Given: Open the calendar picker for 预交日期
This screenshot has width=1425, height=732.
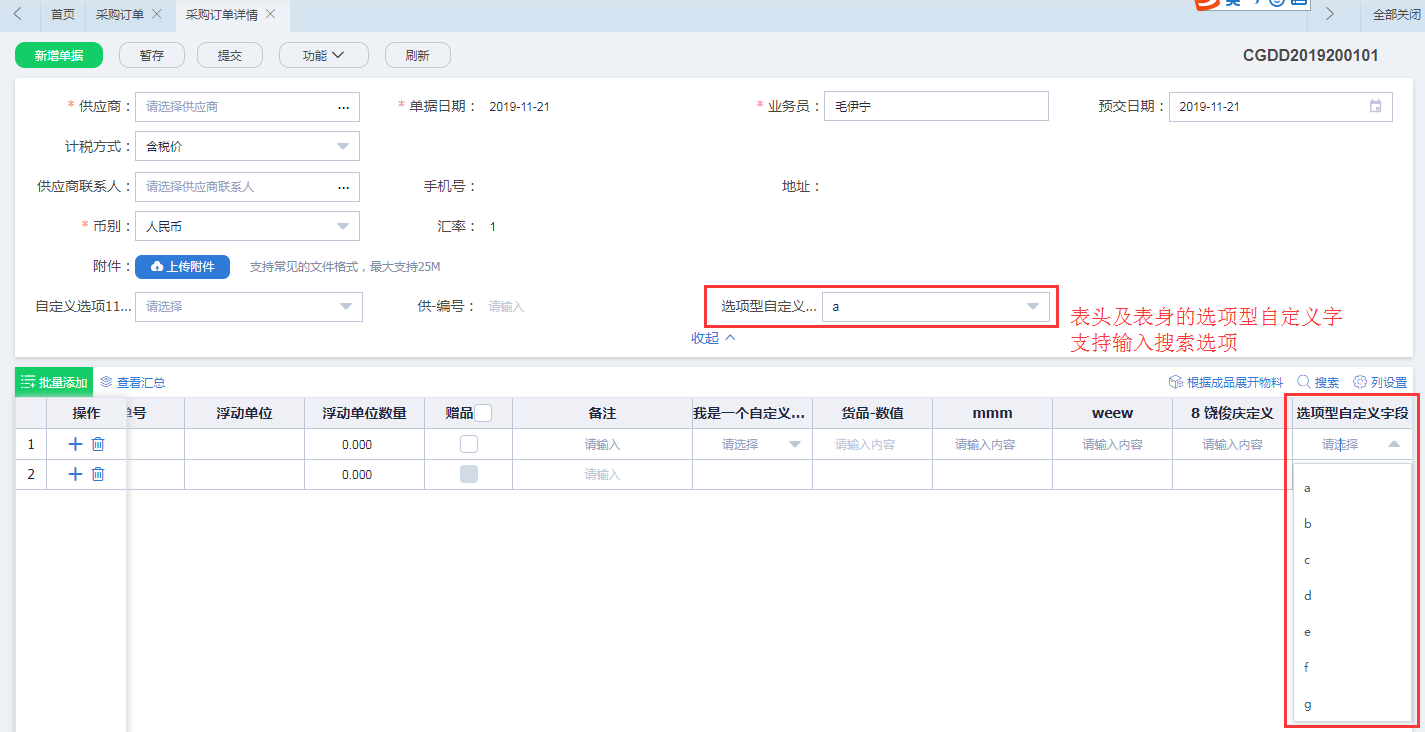Looking at the screenshot, I should [1375, 106].
